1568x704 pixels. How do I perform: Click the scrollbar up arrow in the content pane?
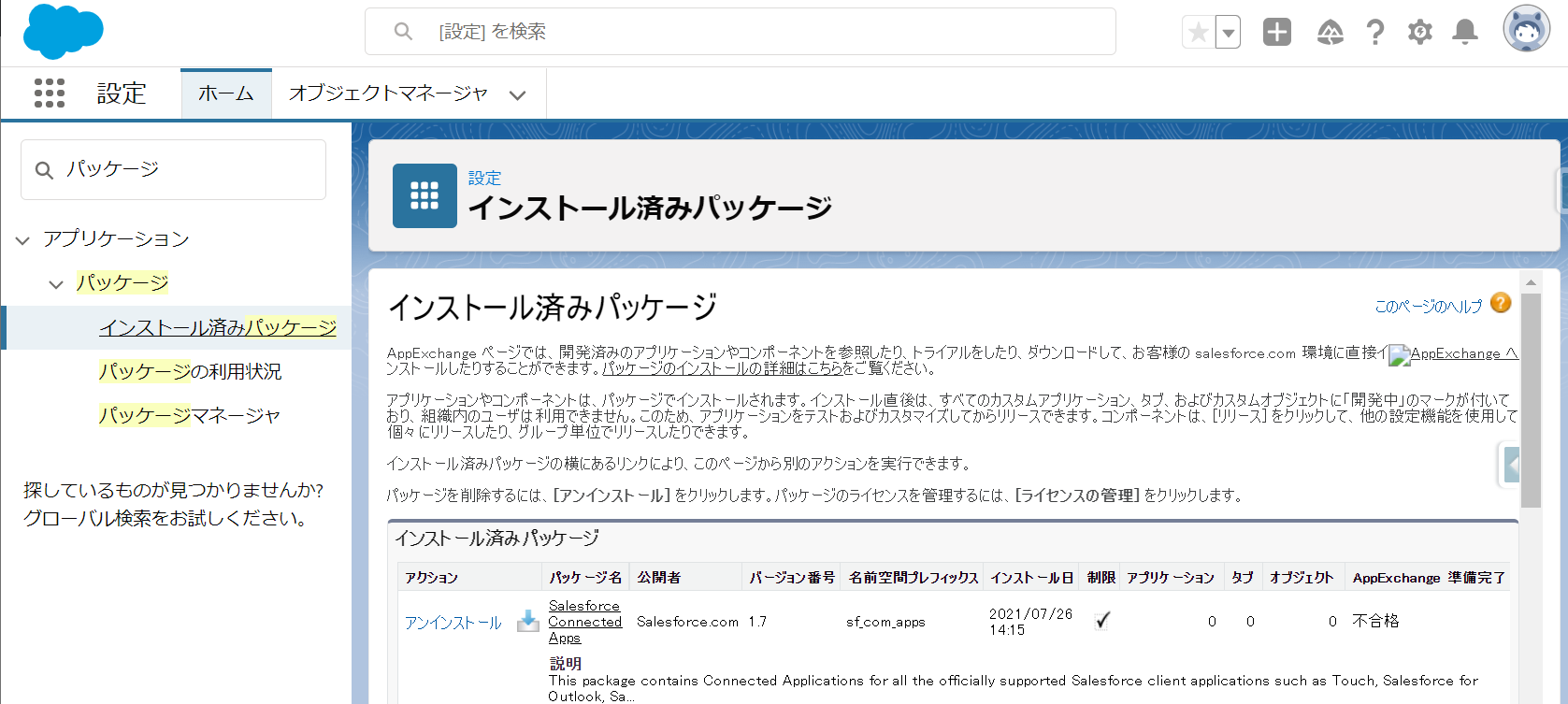[x=1531, y=281]
